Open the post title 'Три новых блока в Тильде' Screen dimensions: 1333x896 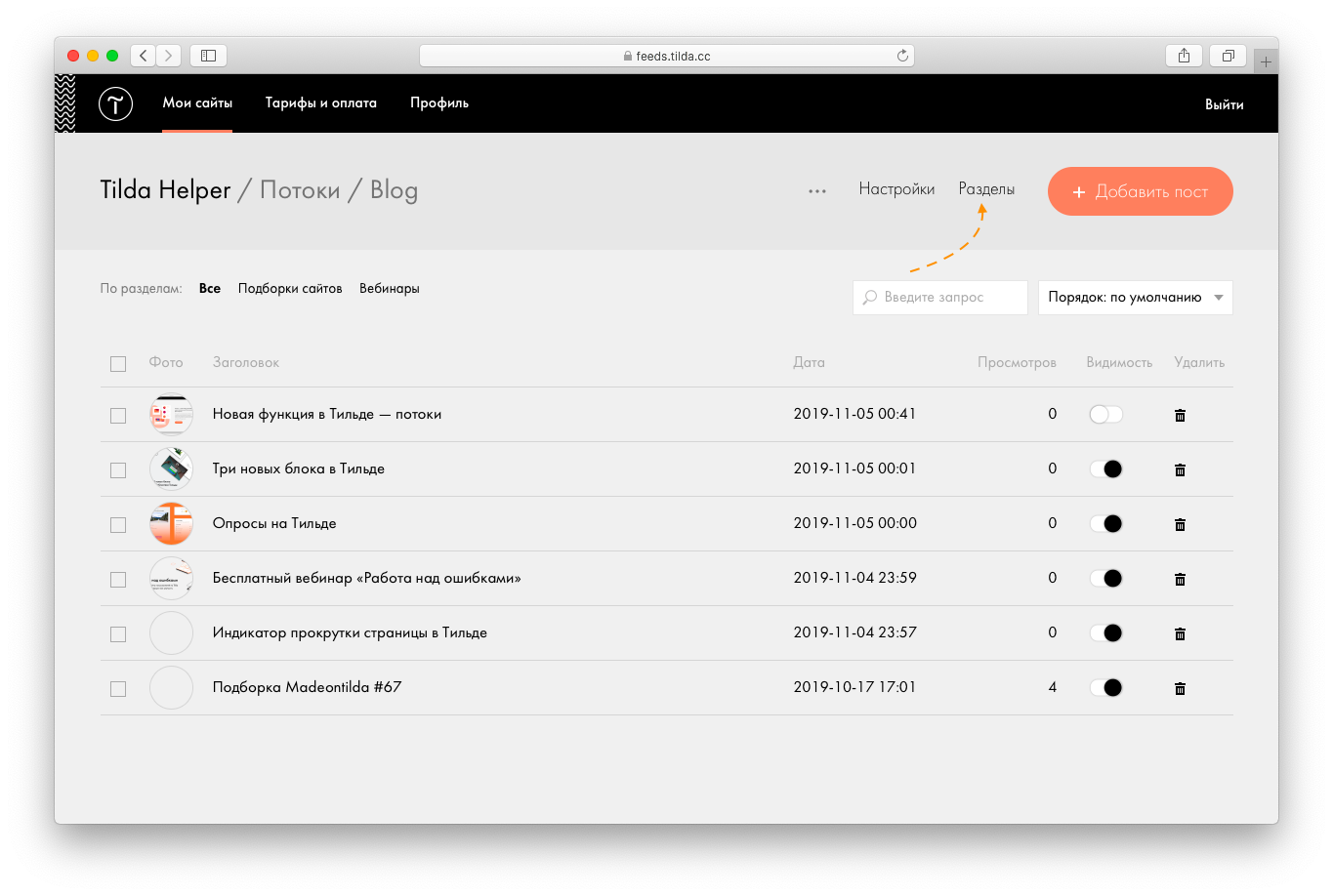click(299, 469)
